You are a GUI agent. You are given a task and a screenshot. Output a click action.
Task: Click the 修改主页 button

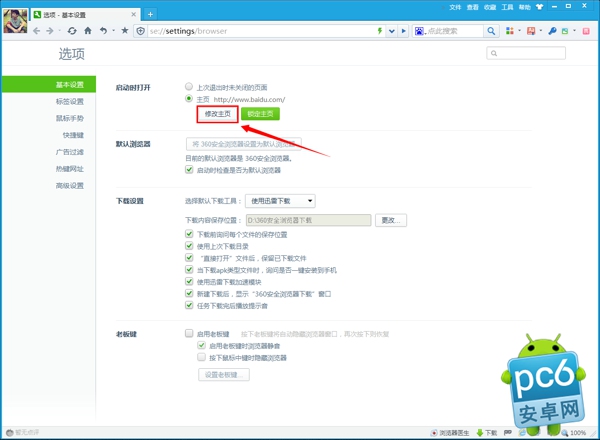(x=217, y=114)
